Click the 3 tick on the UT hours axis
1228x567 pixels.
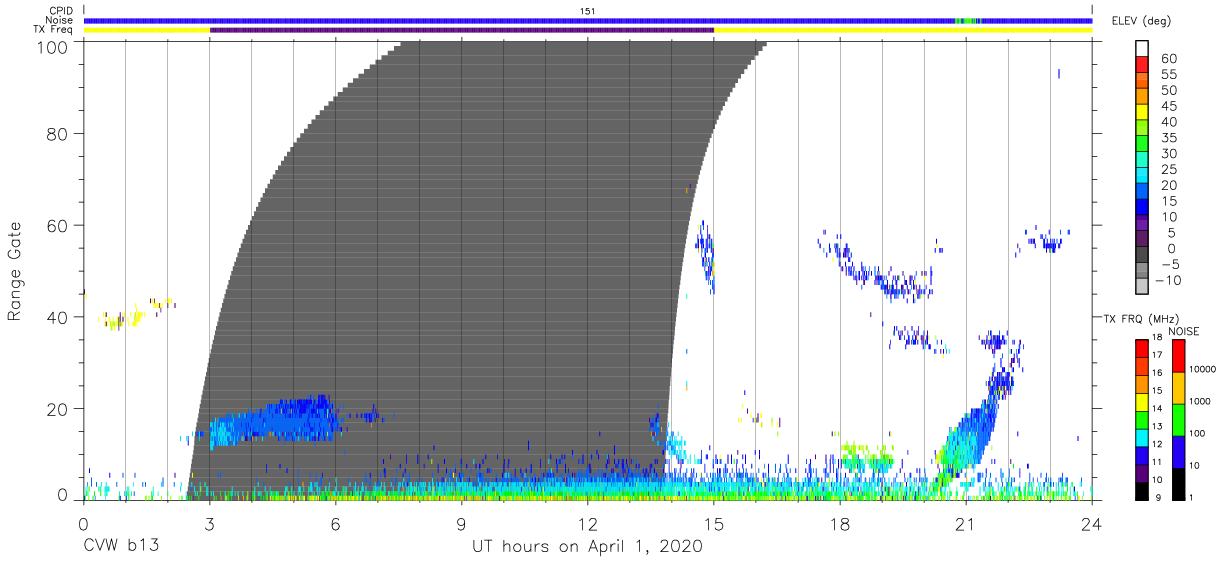point(209,524)
